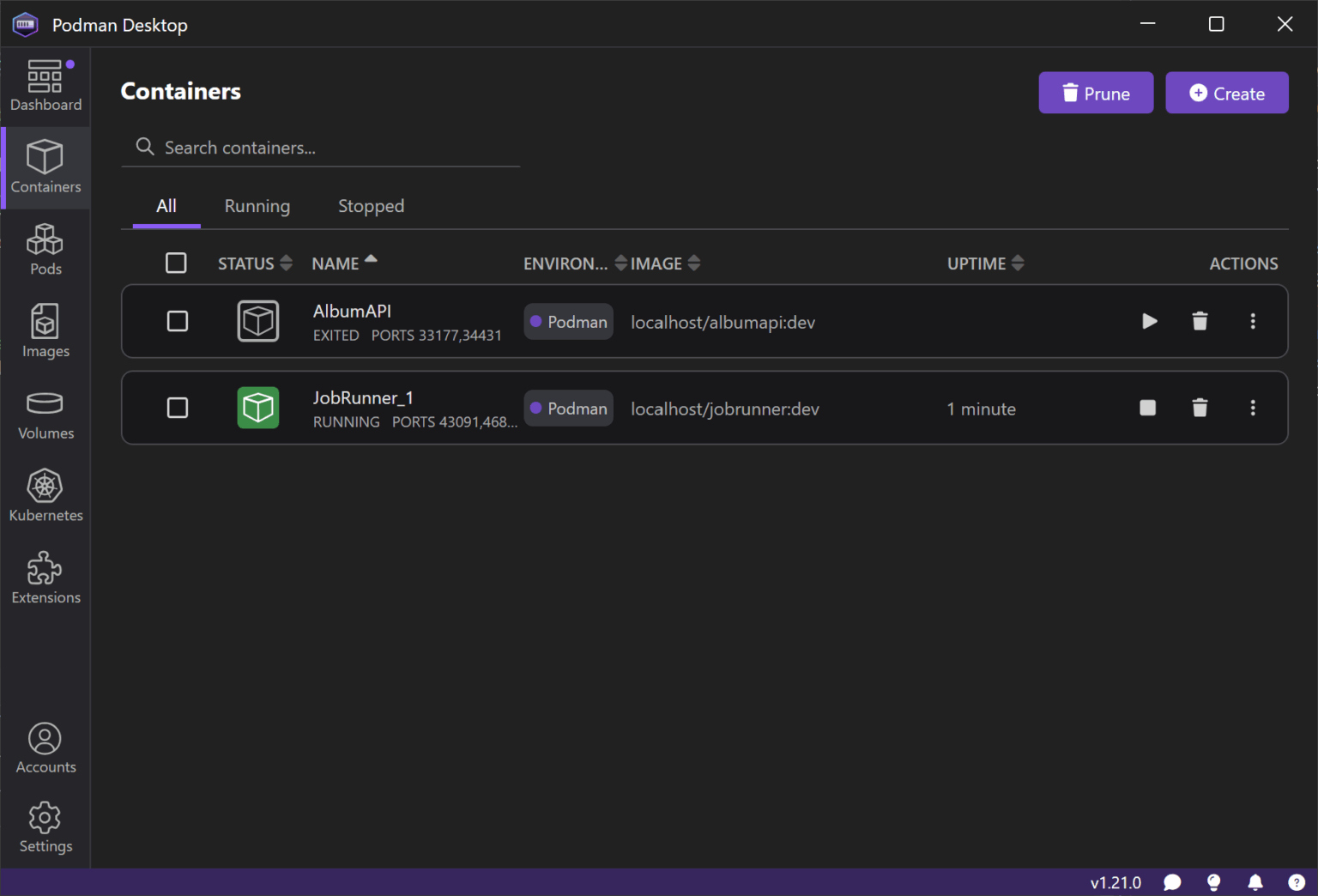1318x896 pixels.
Task: Open the notifications bell icon
Action: pyautogui.click(x=1255, y=881)
